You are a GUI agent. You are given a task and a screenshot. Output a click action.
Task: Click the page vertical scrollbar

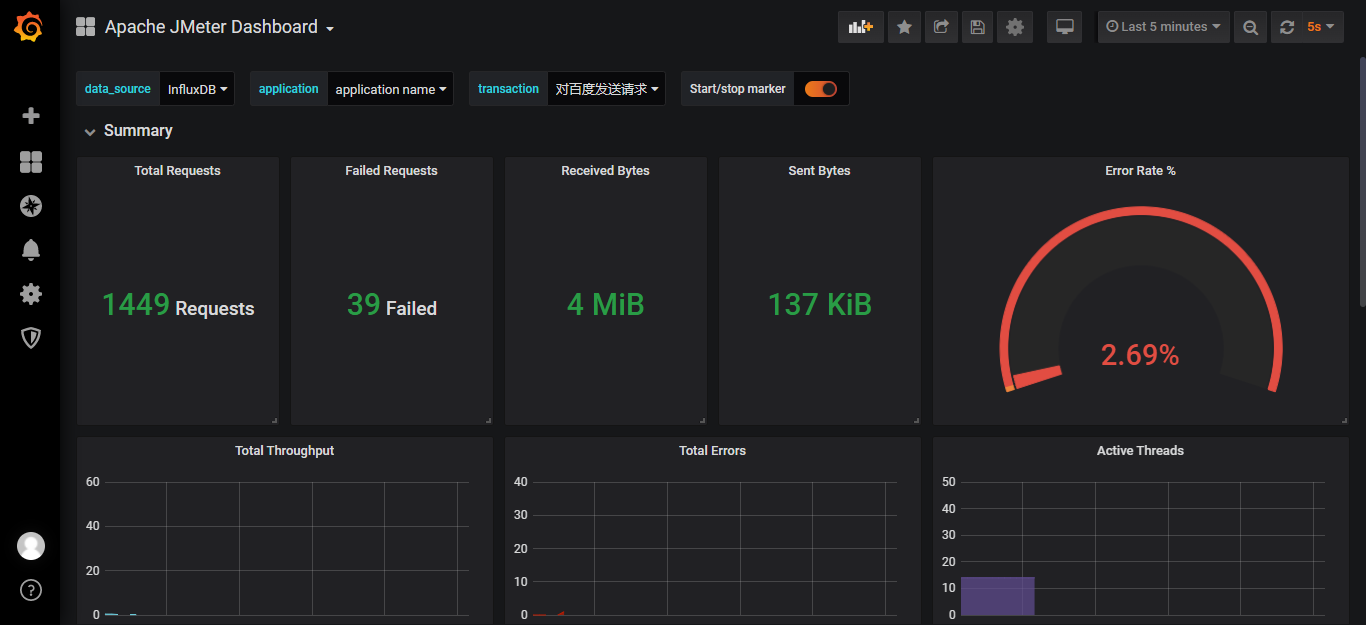coord(1361,180)
